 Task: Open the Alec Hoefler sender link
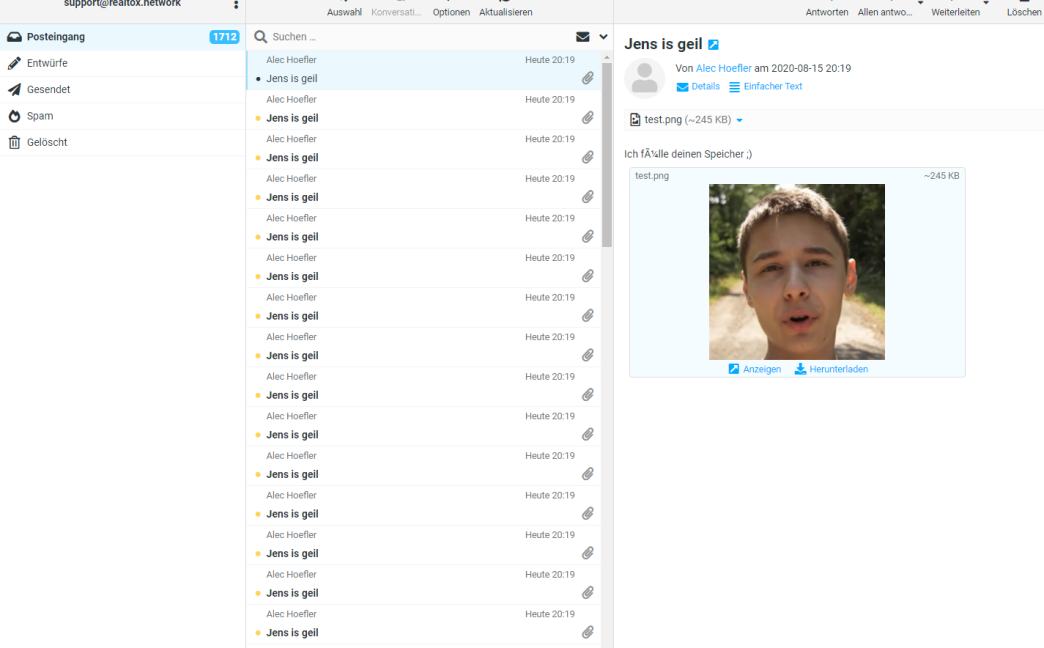[723, 68]
